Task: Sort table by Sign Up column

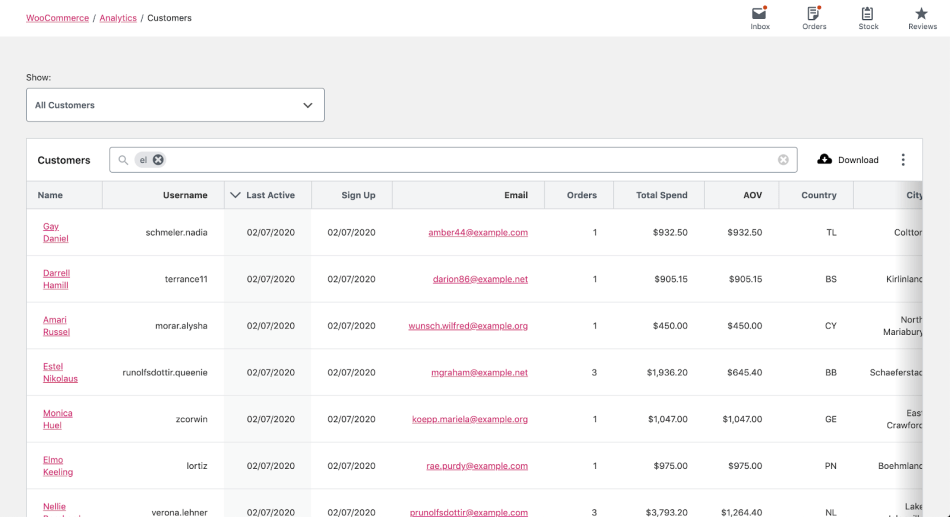Action: tap(358, 195)
